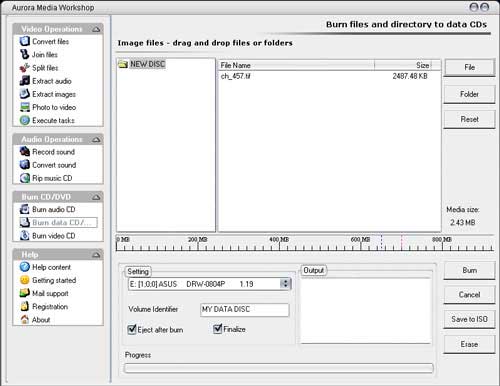
Task: Click the Save to ISO button
Action: [469, 319]
